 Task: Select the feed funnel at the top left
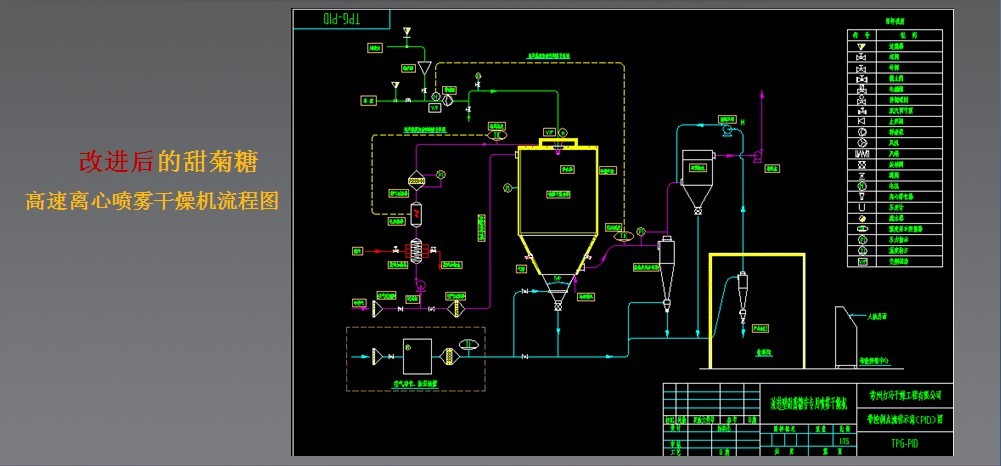click(424, 68)
